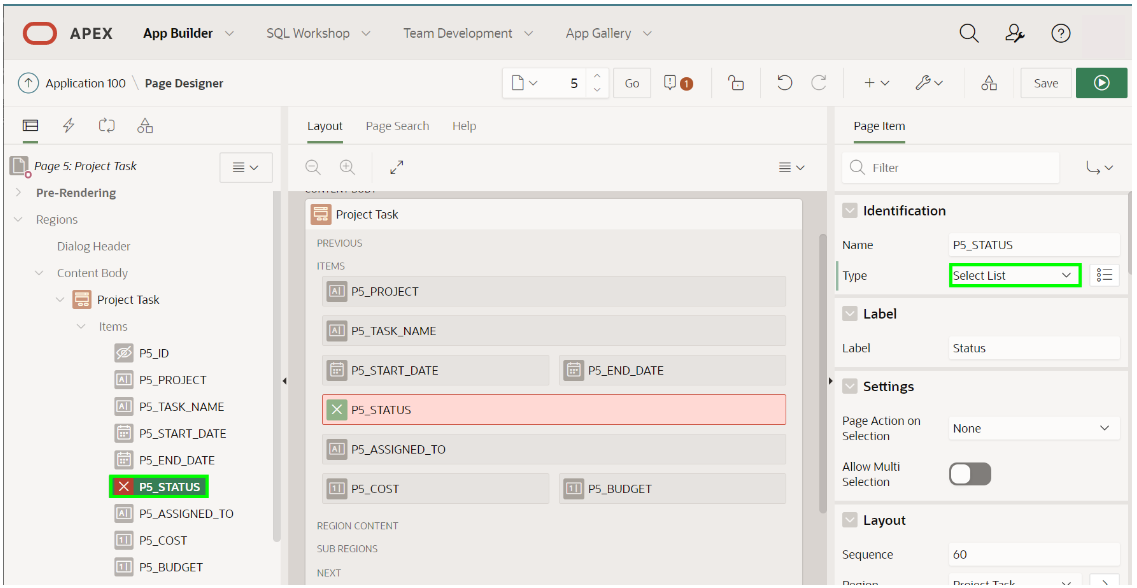Open the Team Development menu
1137x588 pixels.
point(468,33)
